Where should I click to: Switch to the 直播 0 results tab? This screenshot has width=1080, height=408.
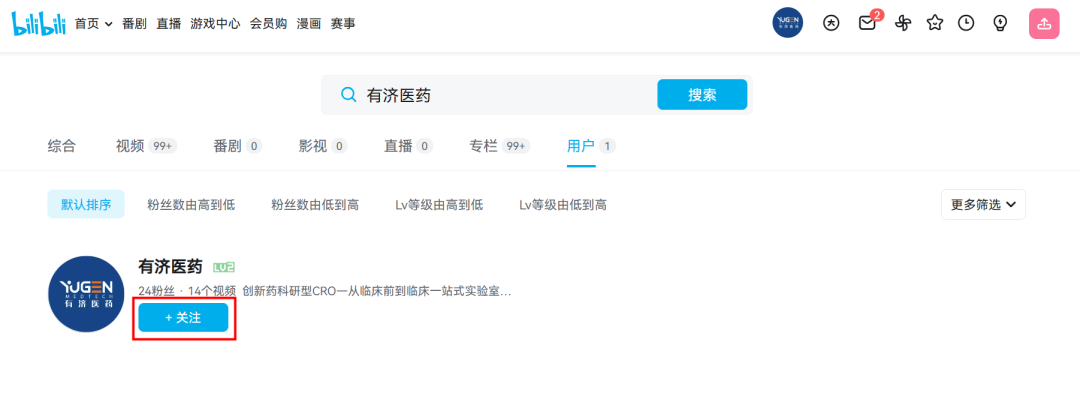408,146
